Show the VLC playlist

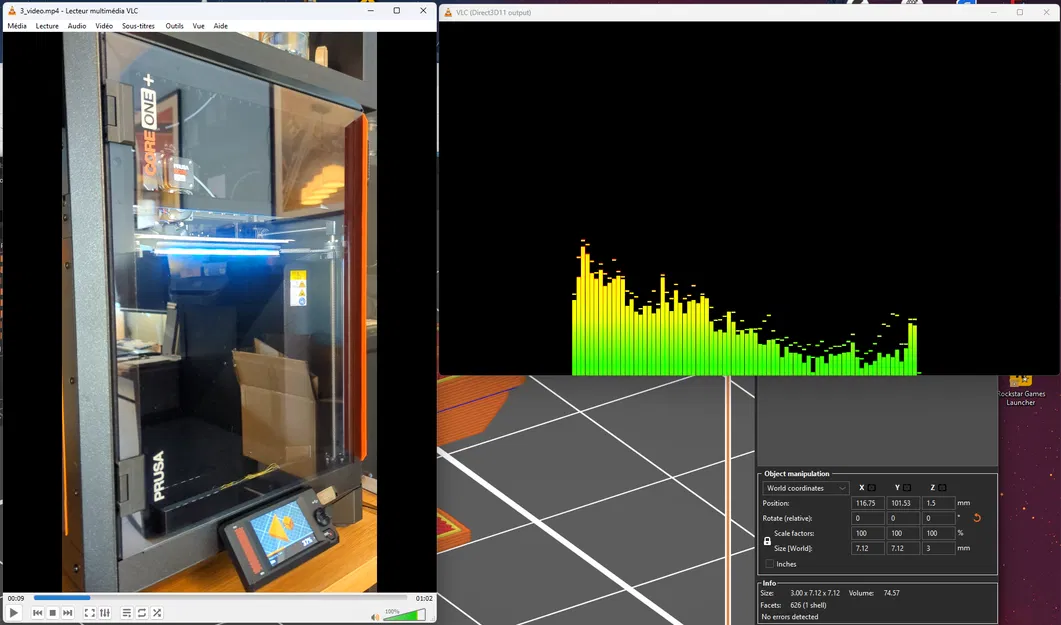127,613
